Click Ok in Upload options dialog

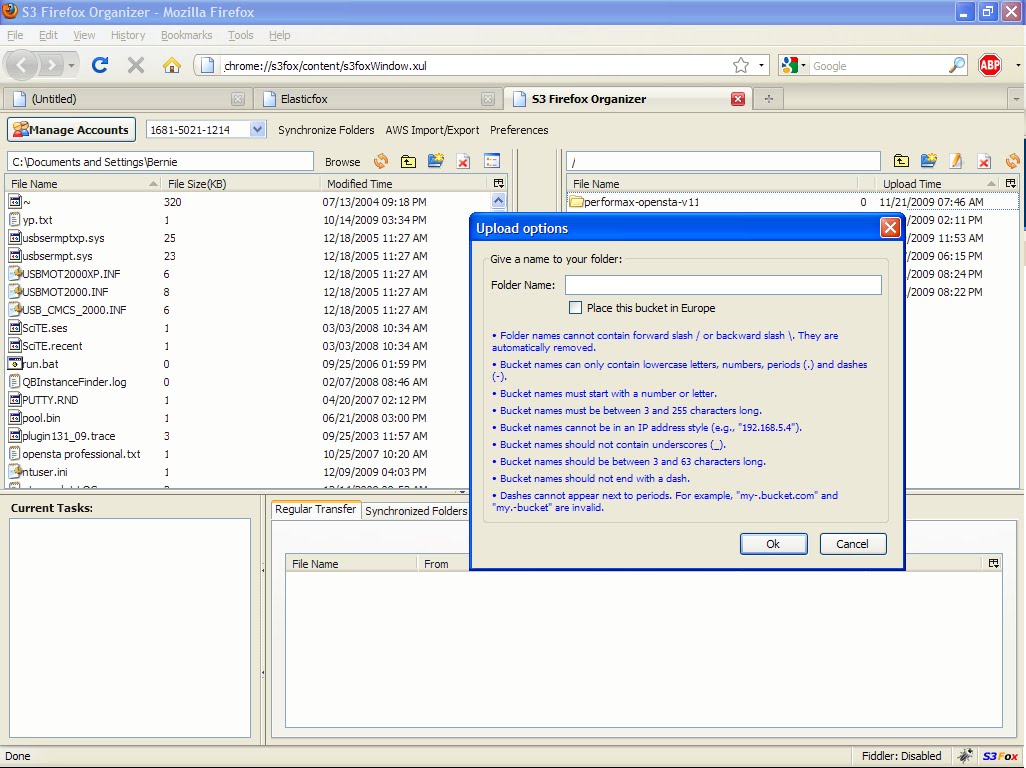(x=773, y=544)
